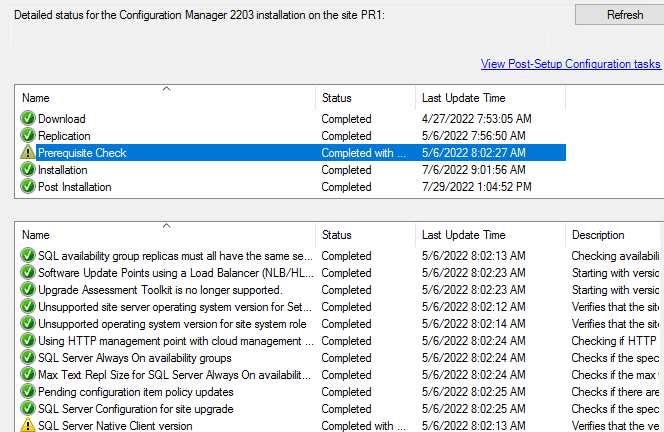Select the Post Installation phase row
Screen dimensions: 664x432
[x=293, y=186]
